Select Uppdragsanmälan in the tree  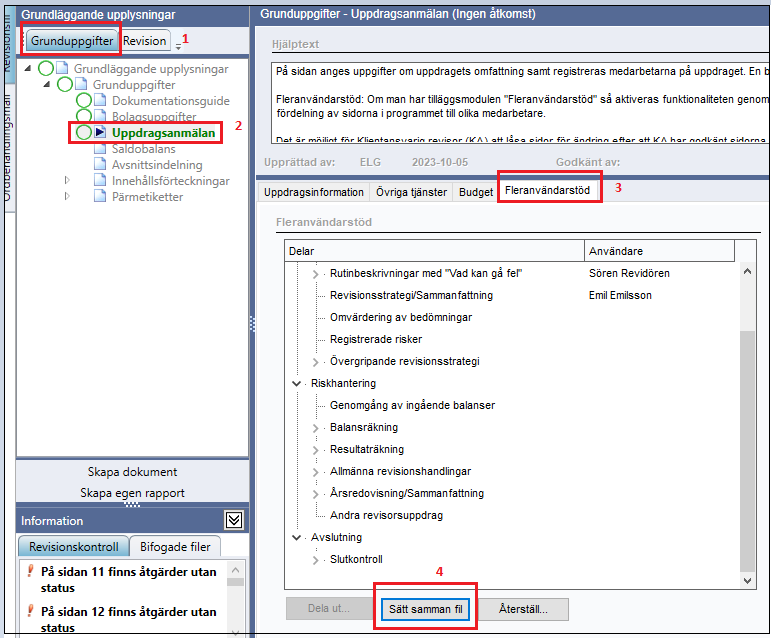[x=164, y=133]
